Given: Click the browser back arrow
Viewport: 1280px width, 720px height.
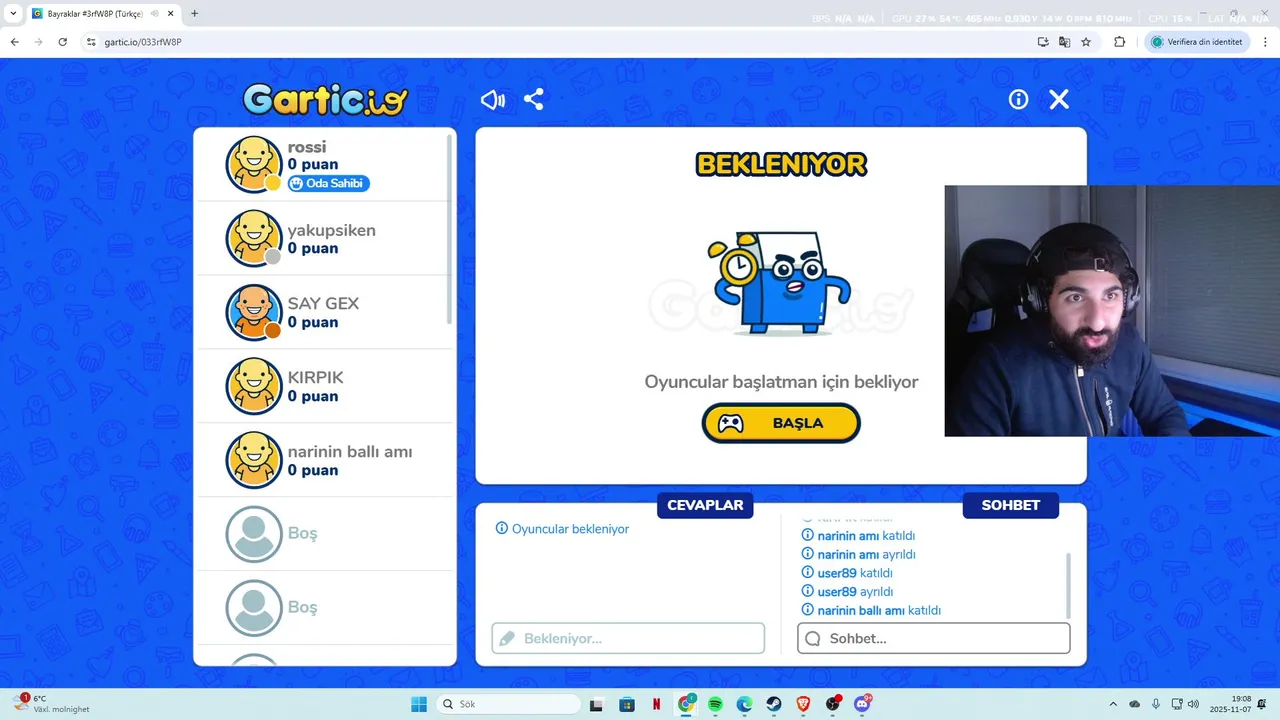Looking at the screenshot, I should [14, 42].
